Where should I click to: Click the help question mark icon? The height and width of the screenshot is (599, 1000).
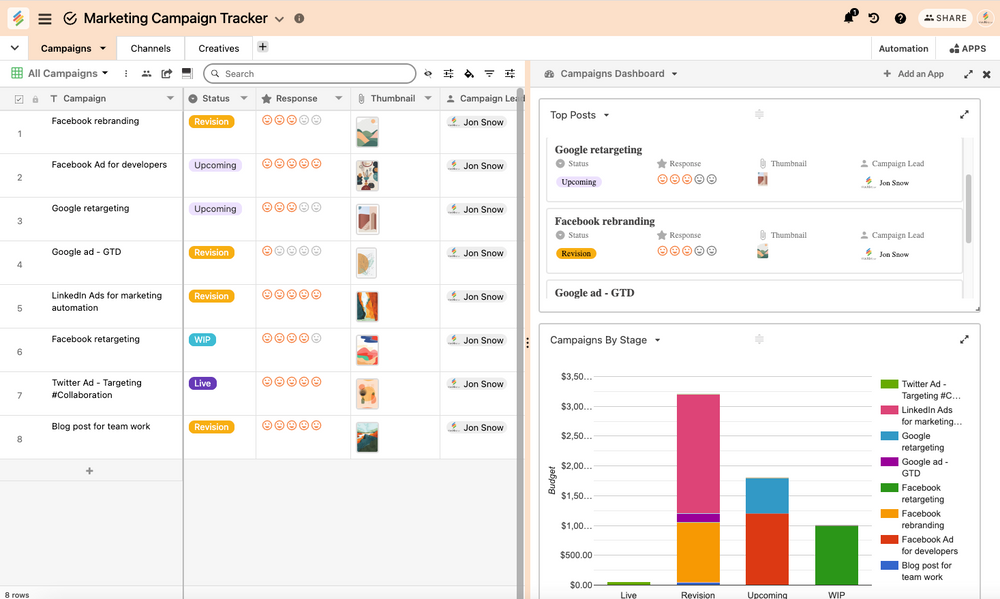pyautogui.click(x=900, y=18)
